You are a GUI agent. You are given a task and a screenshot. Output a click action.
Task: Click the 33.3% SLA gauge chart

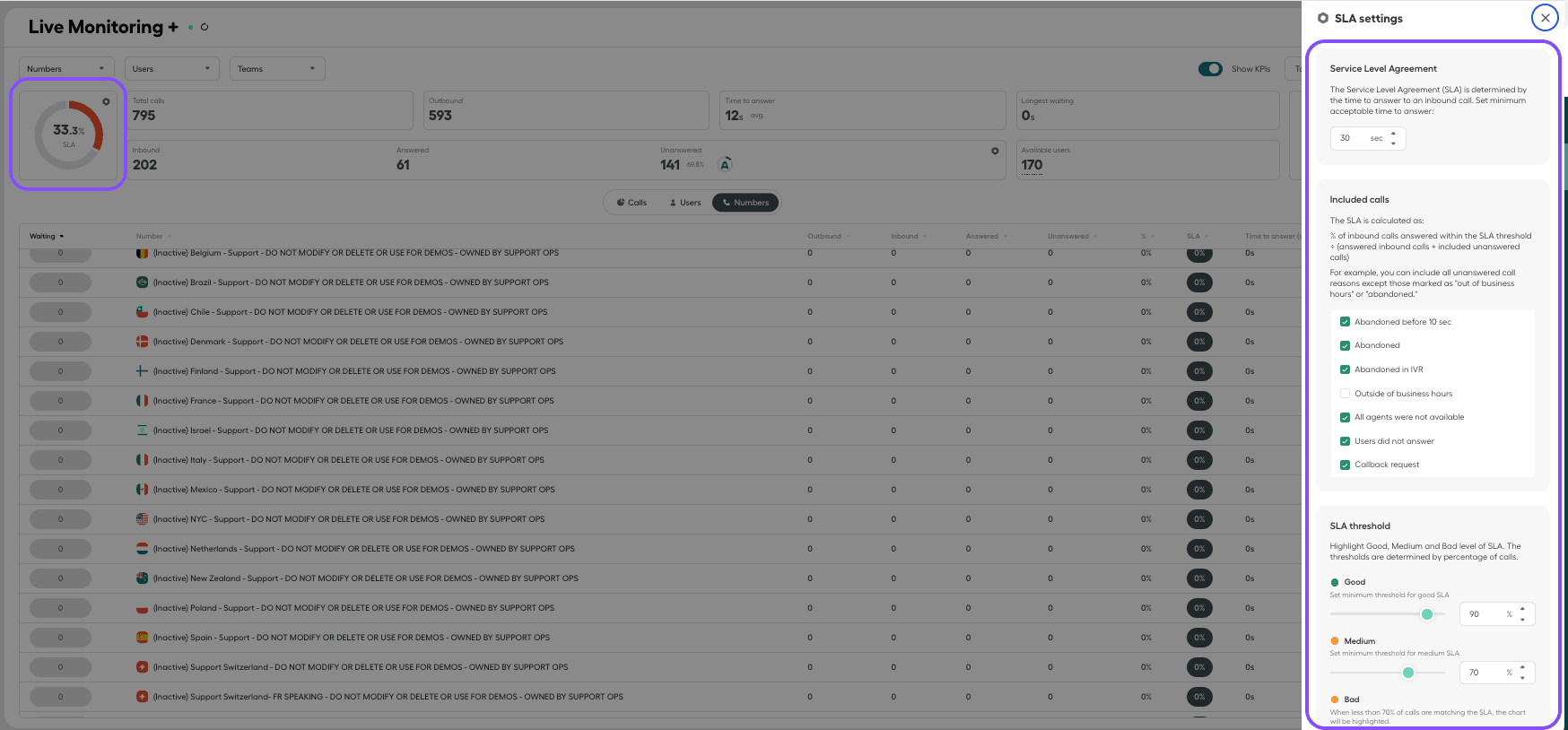pos(69,135)
